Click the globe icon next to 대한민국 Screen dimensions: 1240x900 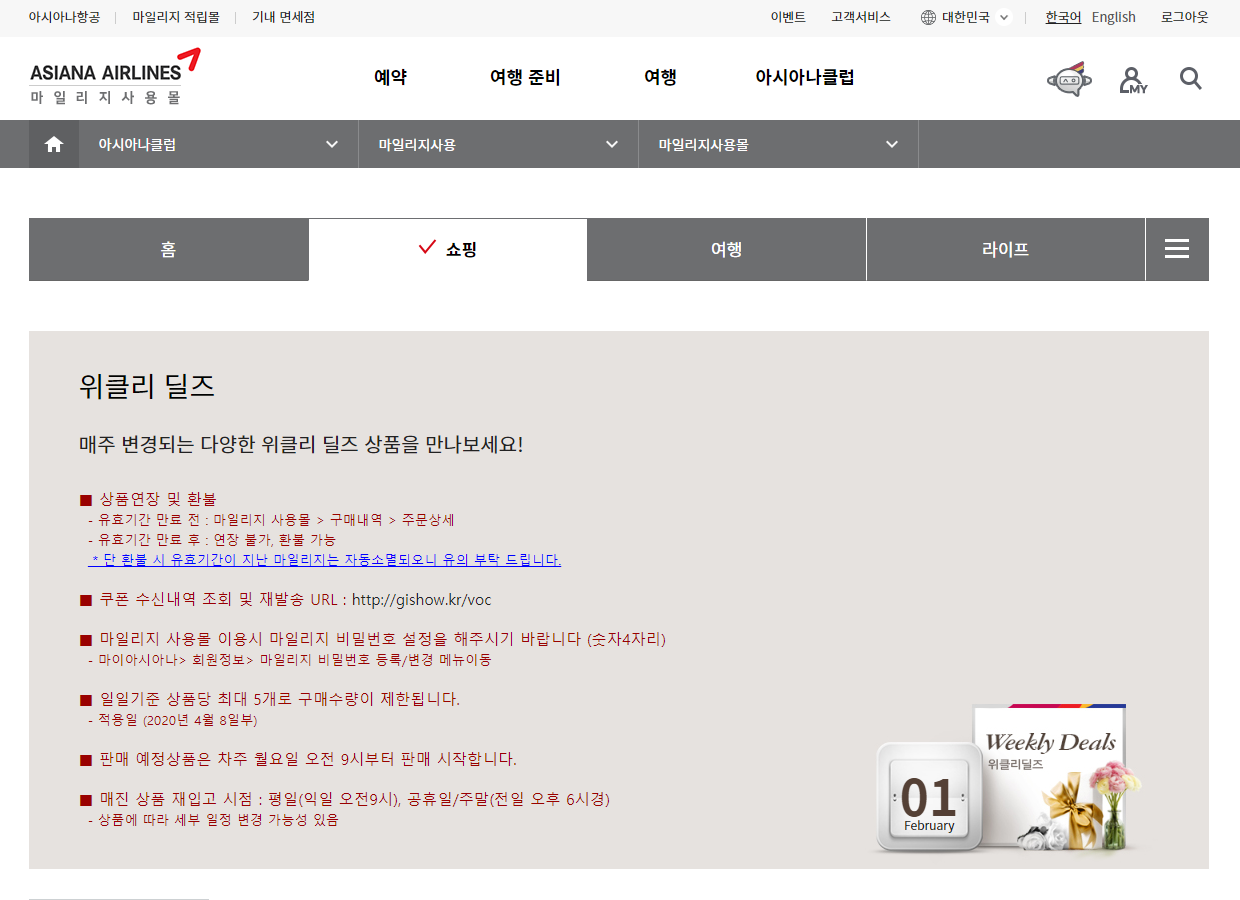tap(928, 17)
